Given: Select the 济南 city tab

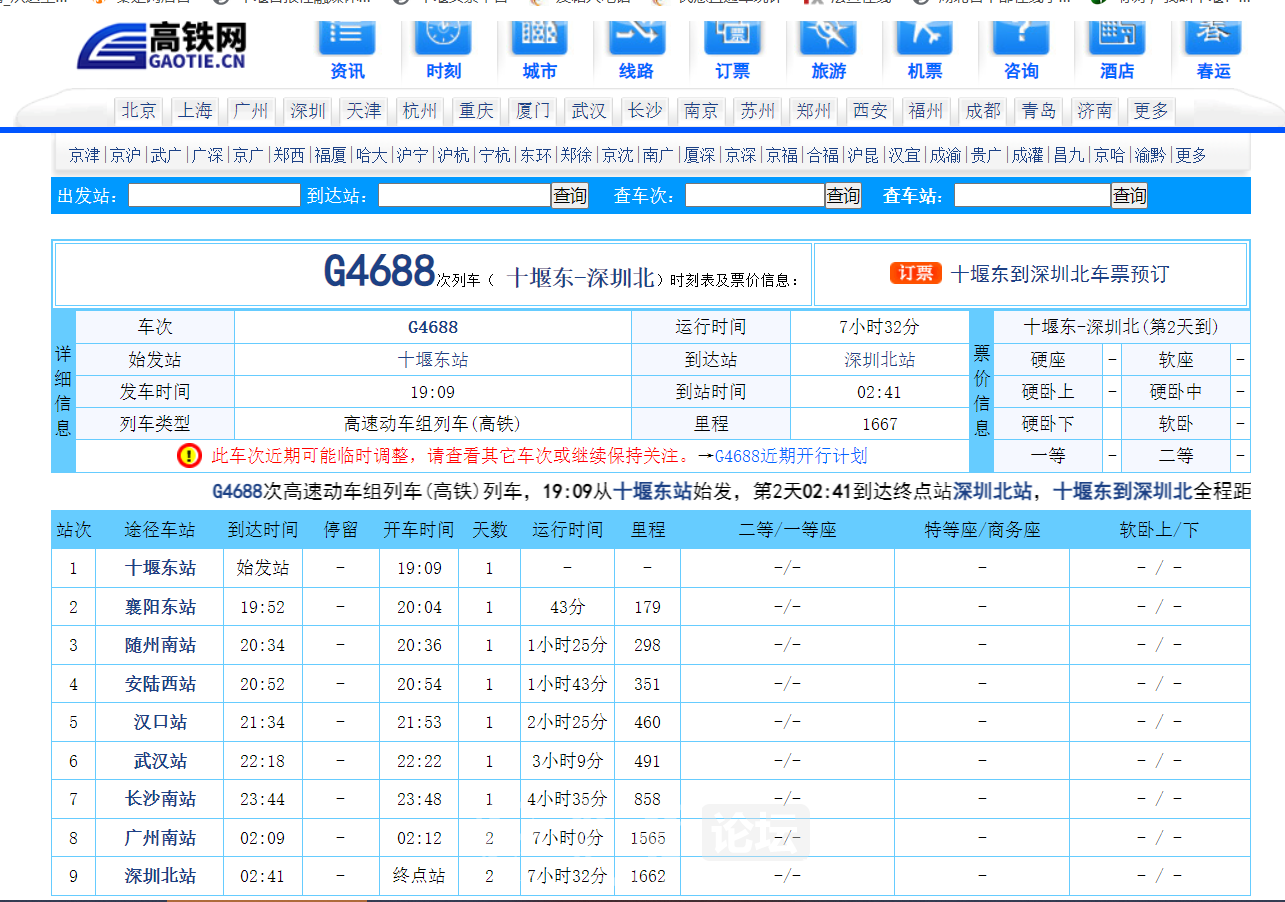Looking at the screenshot, I should coord(1095,111).
